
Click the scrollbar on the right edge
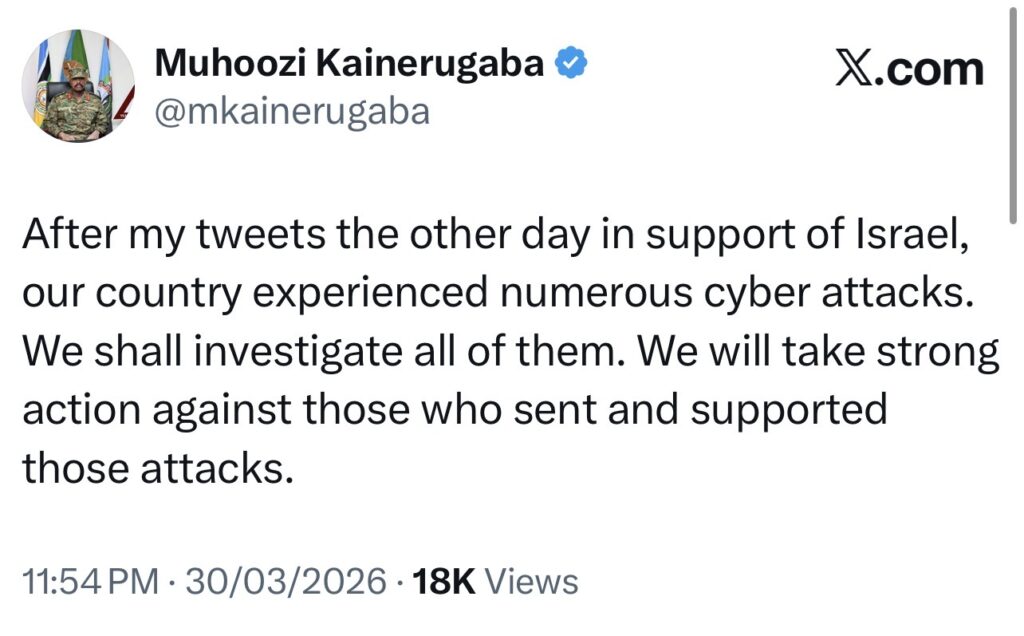tap(1017, 110)
